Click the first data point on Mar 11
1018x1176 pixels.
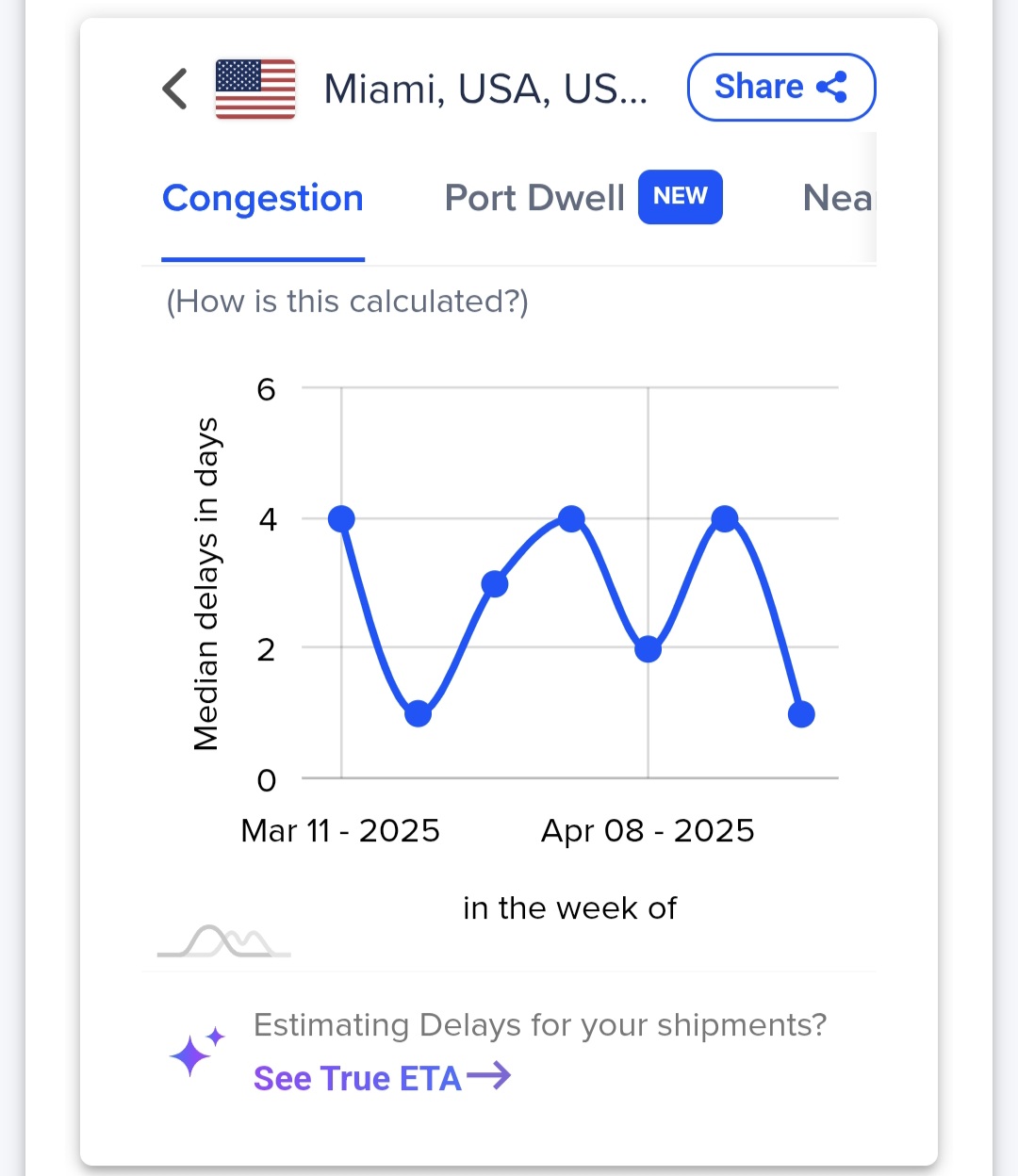(341, 518)
